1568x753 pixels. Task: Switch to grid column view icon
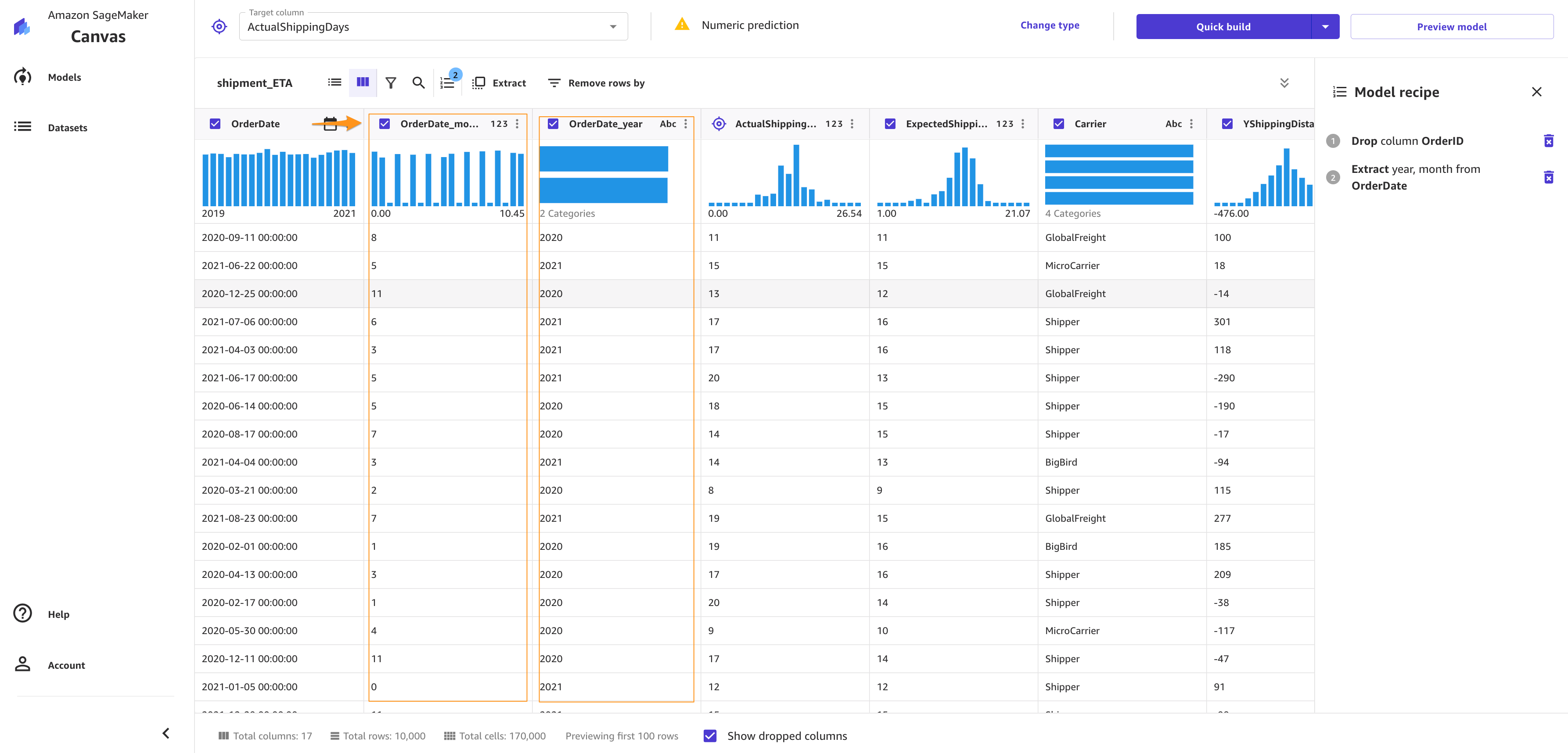tap(363, 83)
